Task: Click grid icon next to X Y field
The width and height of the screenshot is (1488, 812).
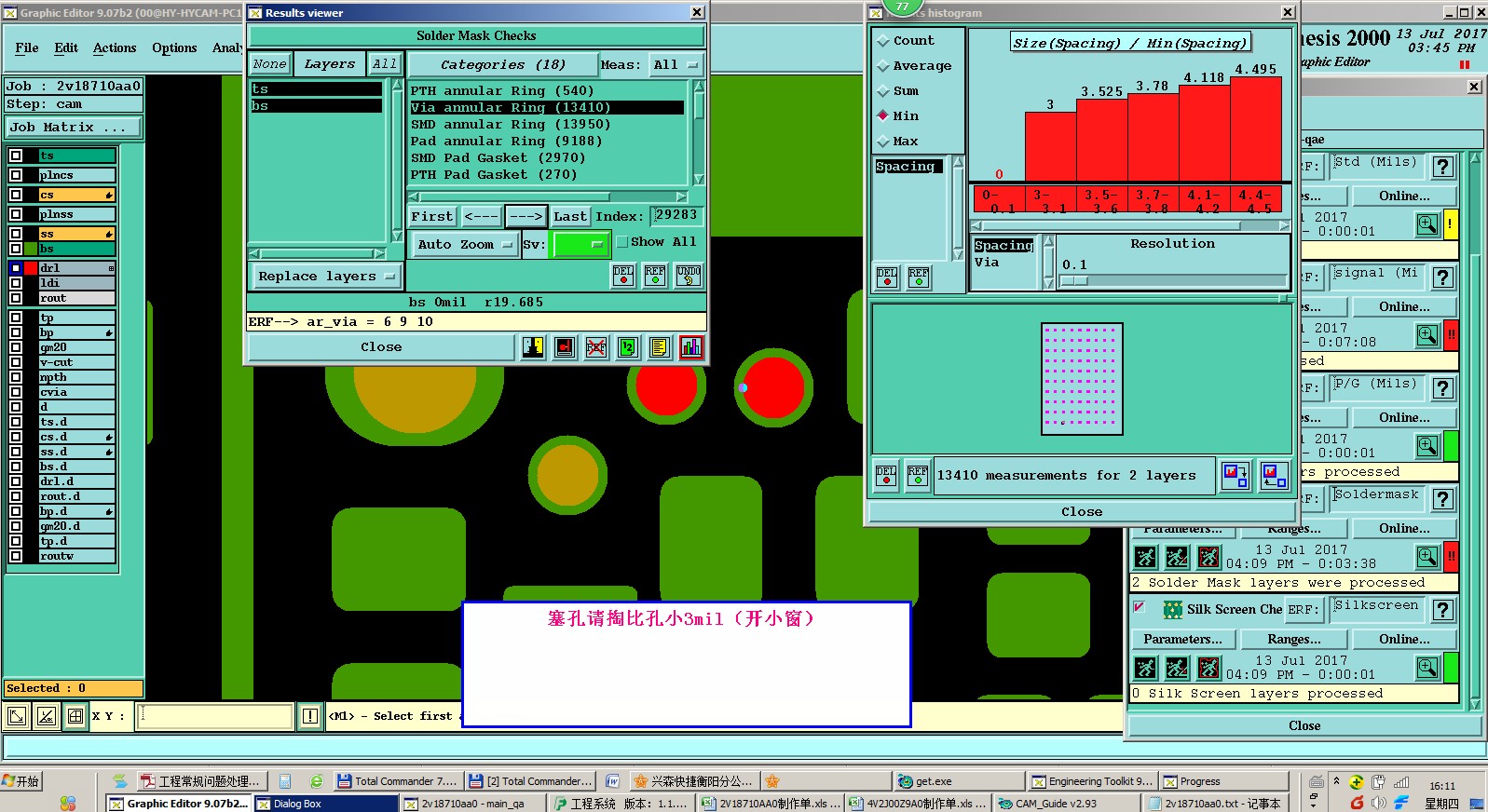Action: 75,716
